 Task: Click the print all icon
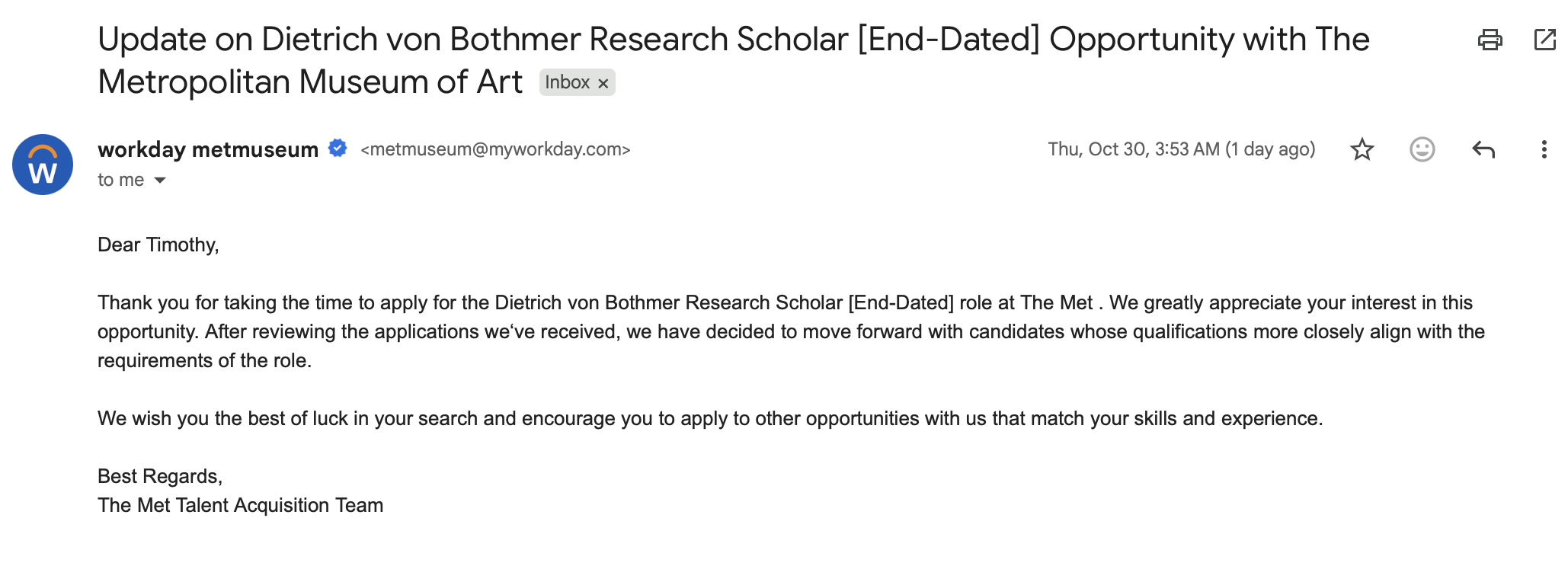tap(1490, 40)
